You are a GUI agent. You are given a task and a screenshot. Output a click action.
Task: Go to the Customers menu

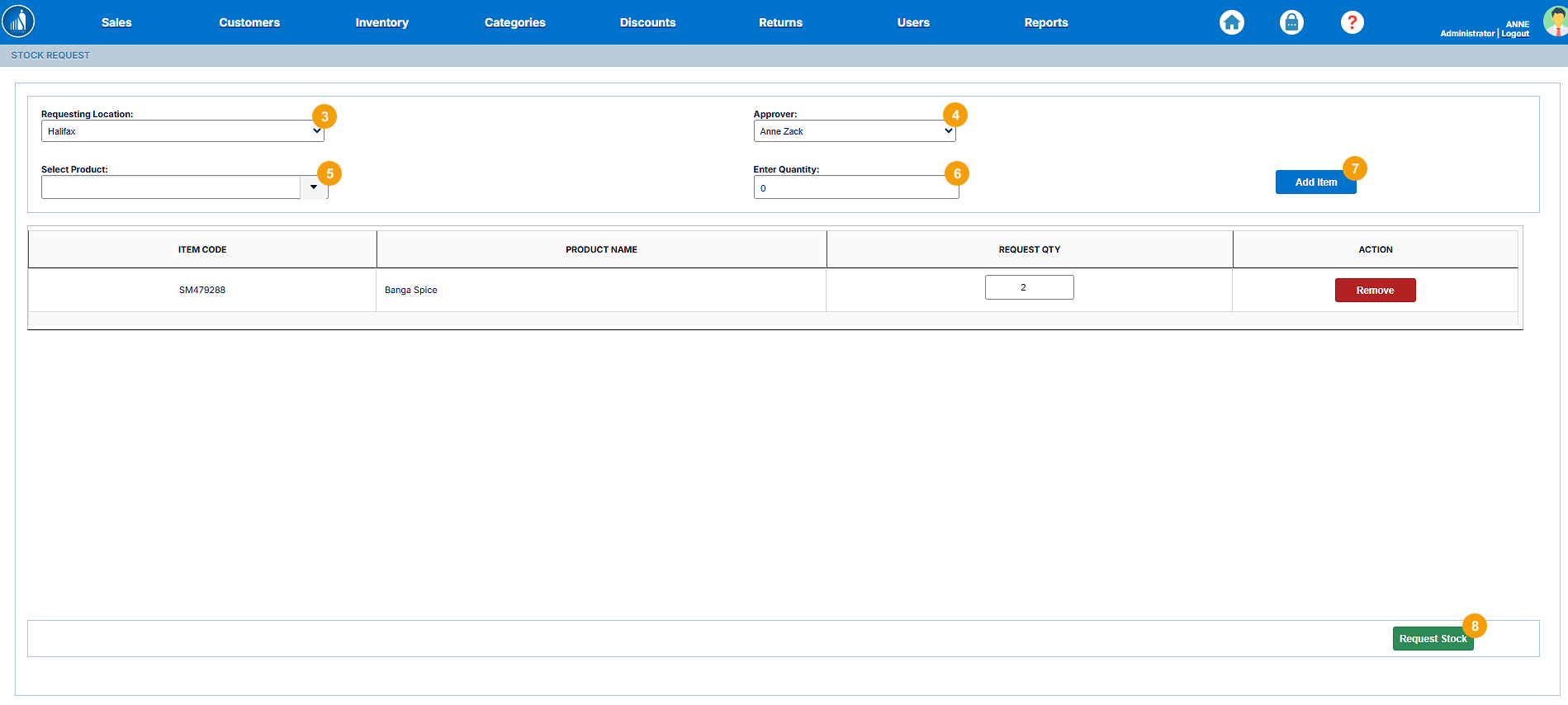249,22
